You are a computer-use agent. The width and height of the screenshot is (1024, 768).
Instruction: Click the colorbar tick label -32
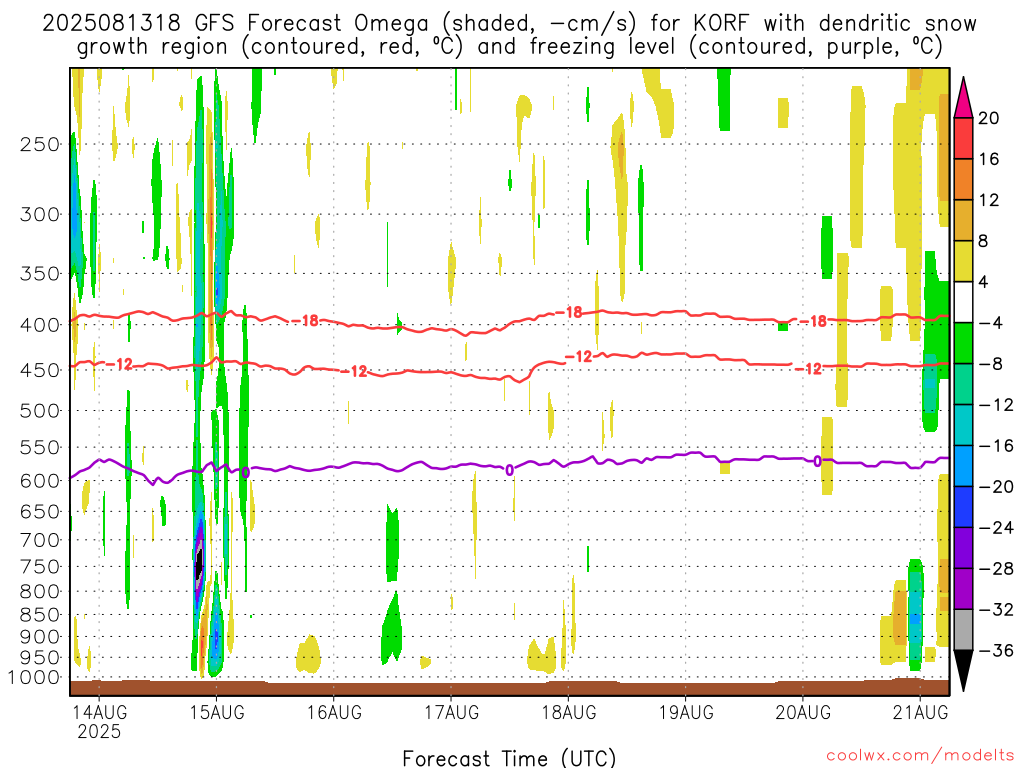[x=996, y=609]
